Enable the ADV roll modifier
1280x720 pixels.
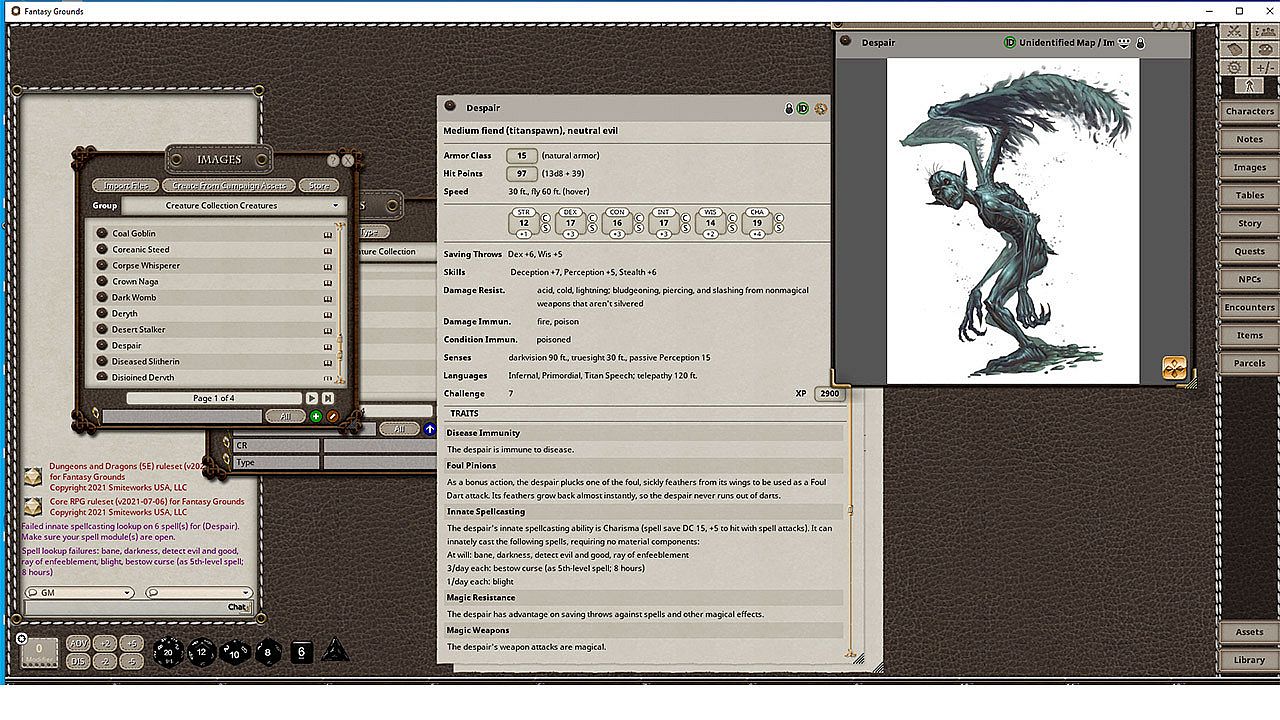pos(77,643)
